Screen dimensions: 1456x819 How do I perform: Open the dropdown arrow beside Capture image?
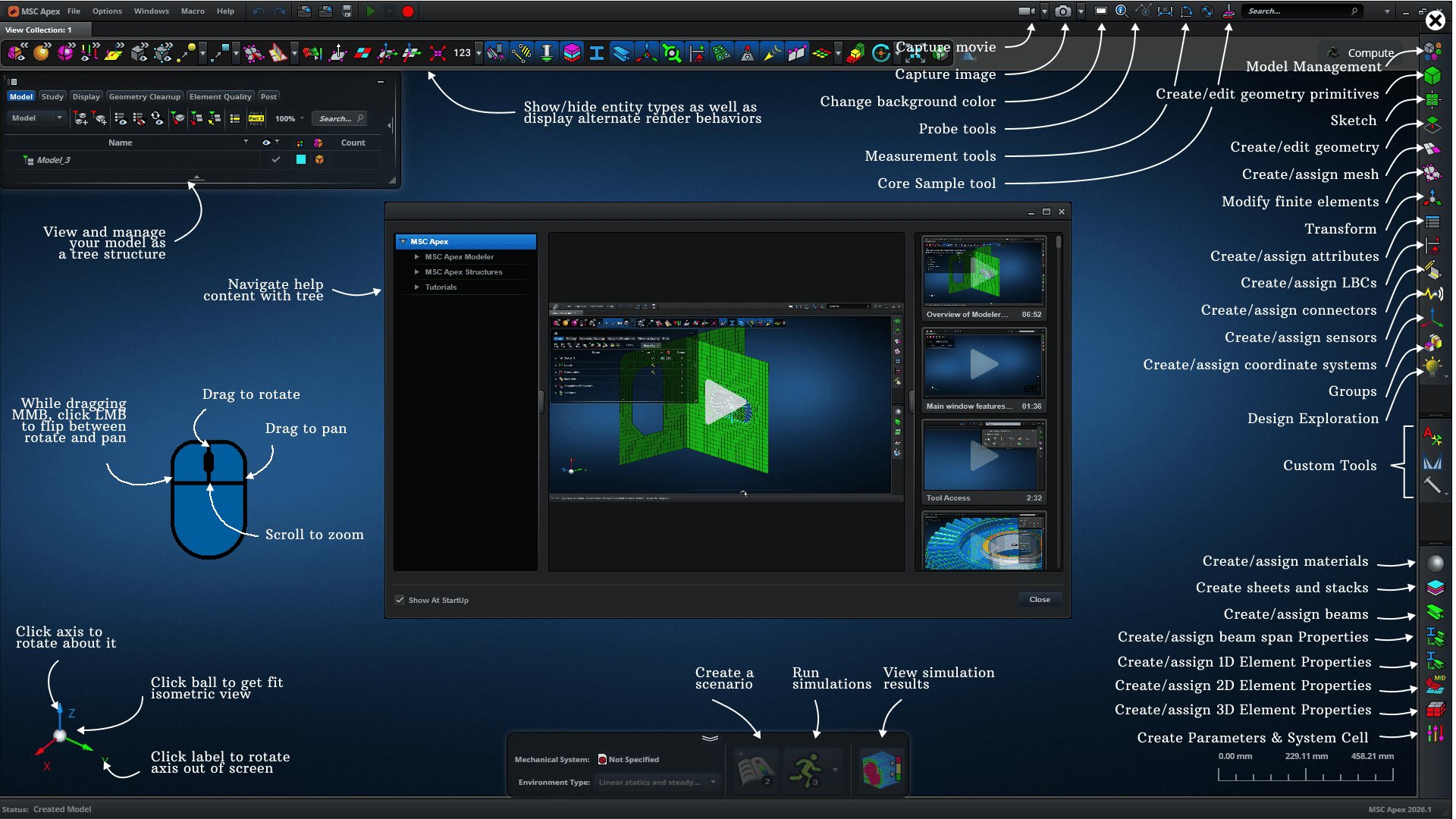[x=1081, y=11]
